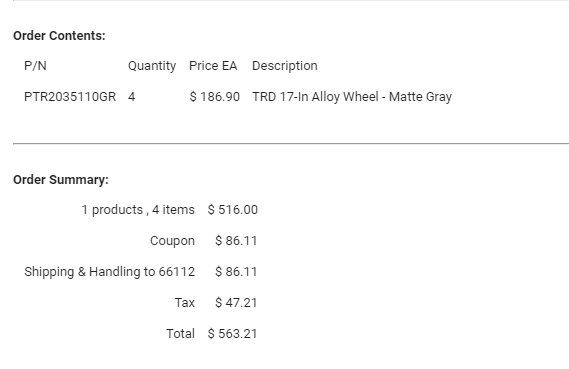The image size is (569, 369).
Task: Click the Coupon label
Action: (172, 241)
